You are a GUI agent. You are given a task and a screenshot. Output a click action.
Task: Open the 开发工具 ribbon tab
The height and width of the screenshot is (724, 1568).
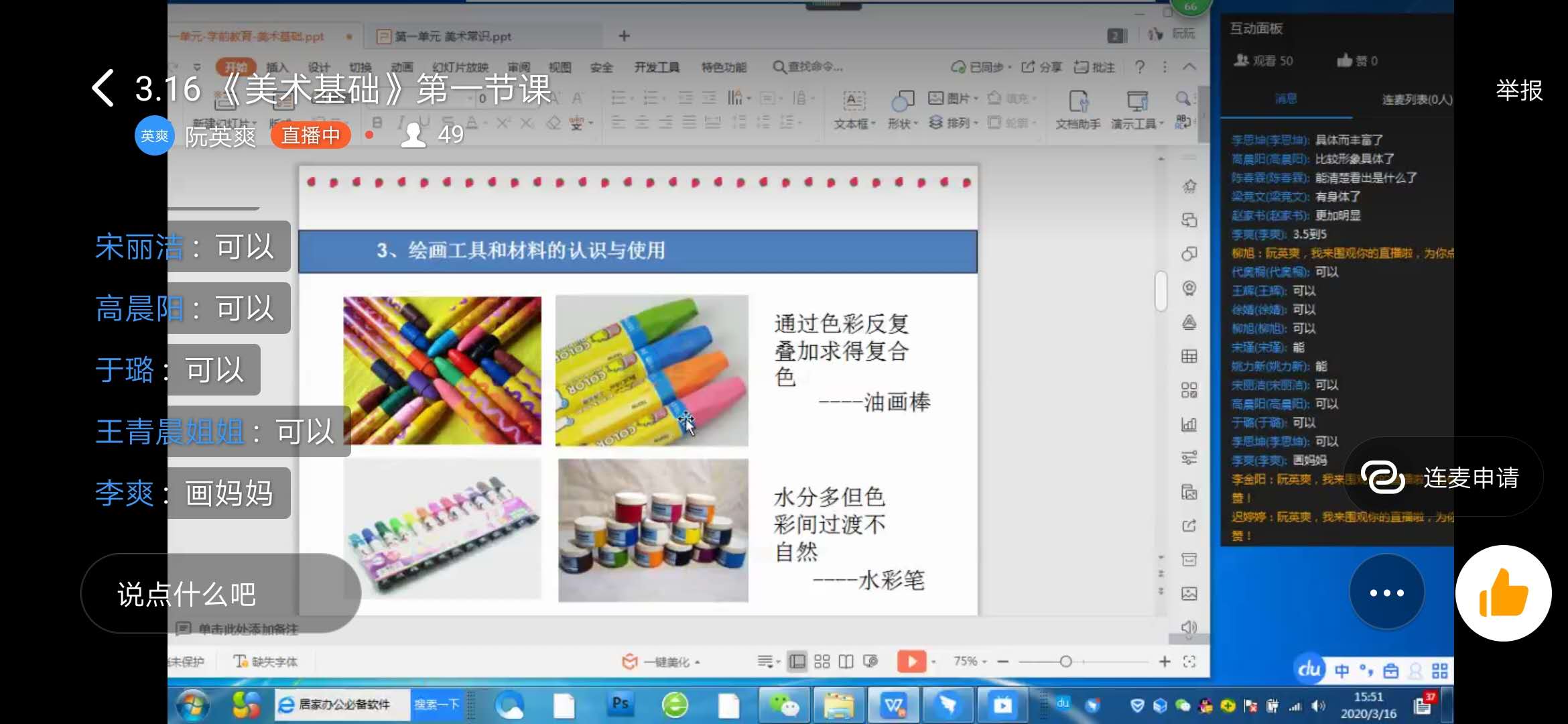[657, 67]
